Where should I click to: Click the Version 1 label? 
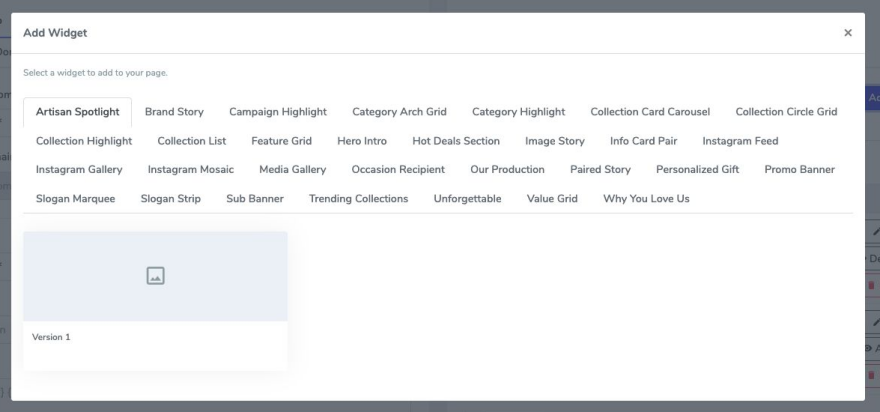[51, 337]
